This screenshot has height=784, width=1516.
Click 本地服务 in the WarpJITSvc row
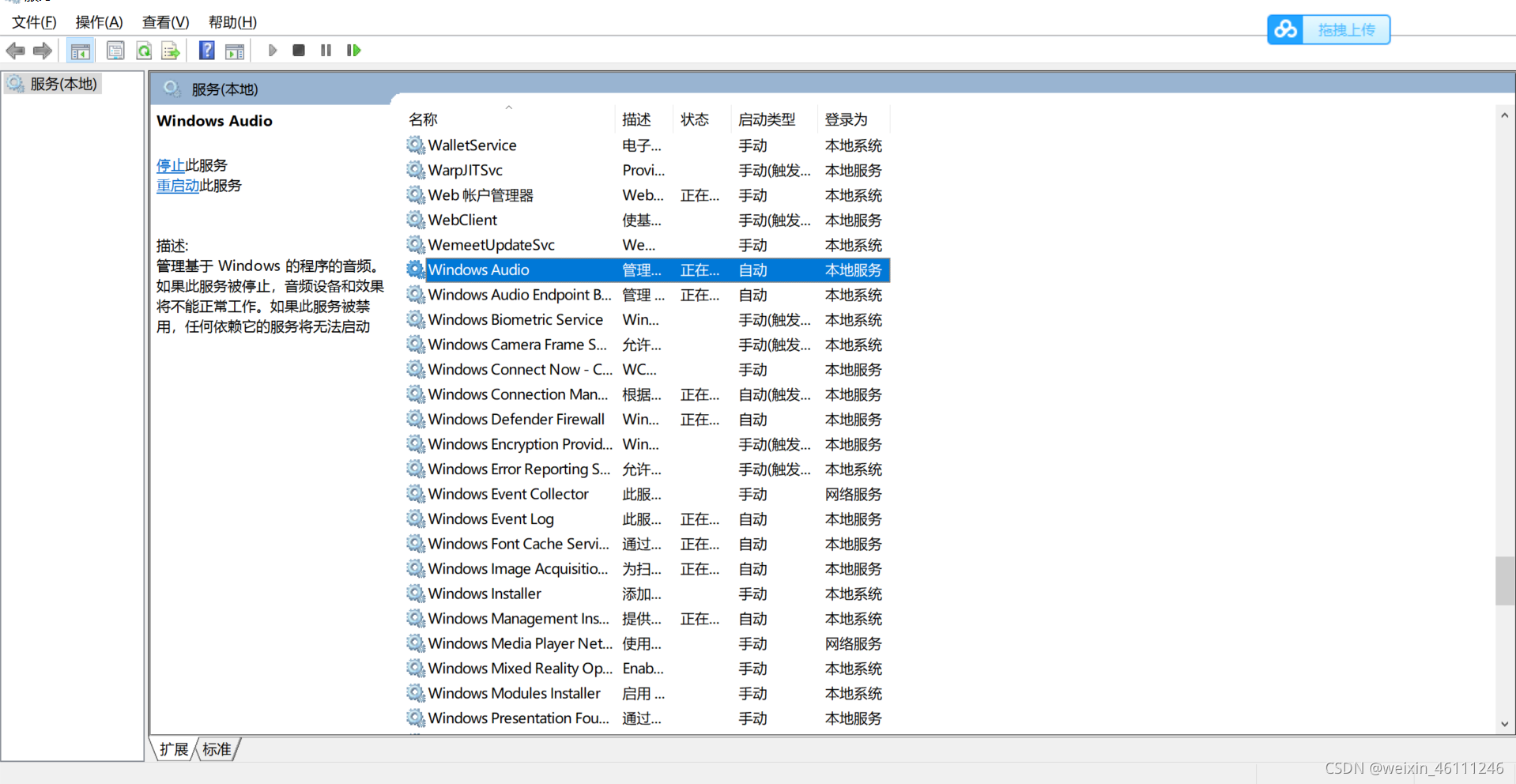854,170
